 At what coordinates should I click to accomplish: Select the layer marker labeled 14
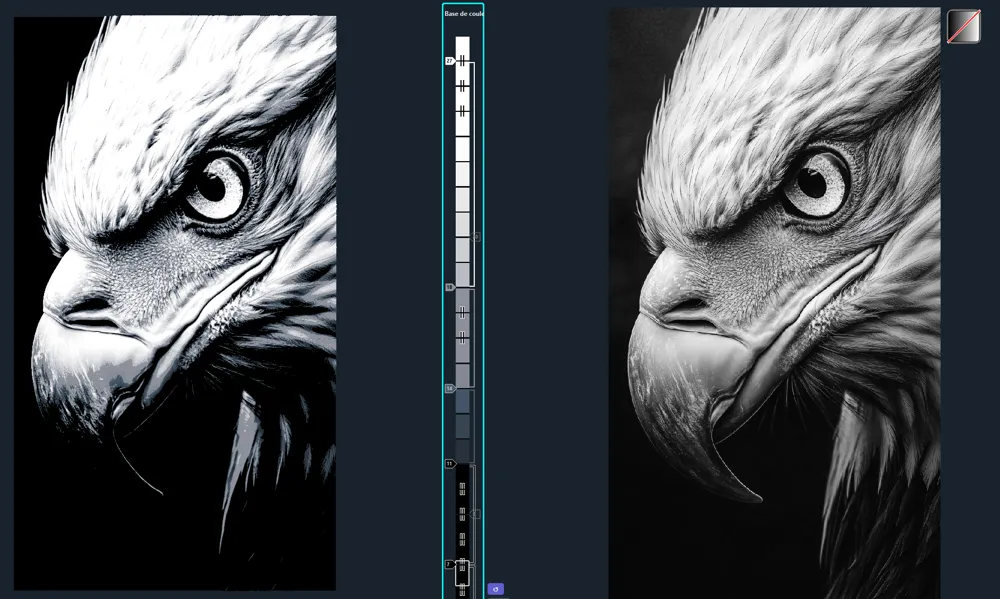pyautogui.click(x=450, y=388)
